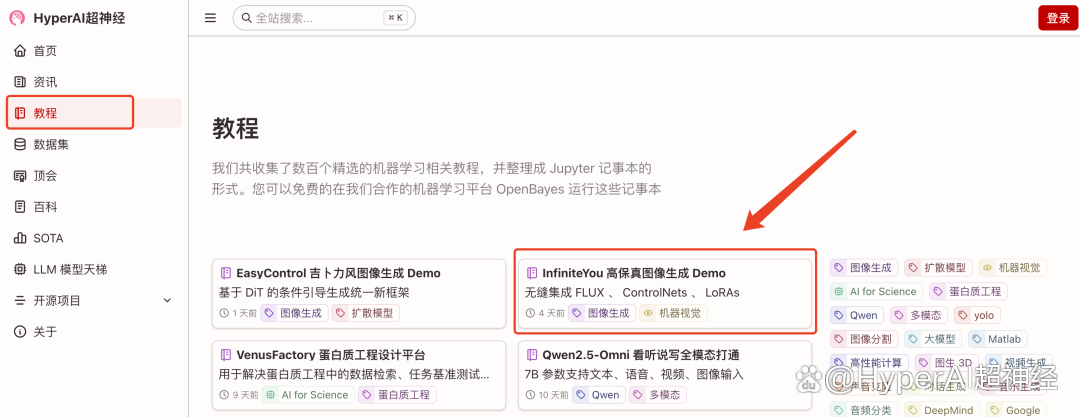Click 图像生成 tag on EasyControl card
This screenshot has height=417, width=1080.
294,313
